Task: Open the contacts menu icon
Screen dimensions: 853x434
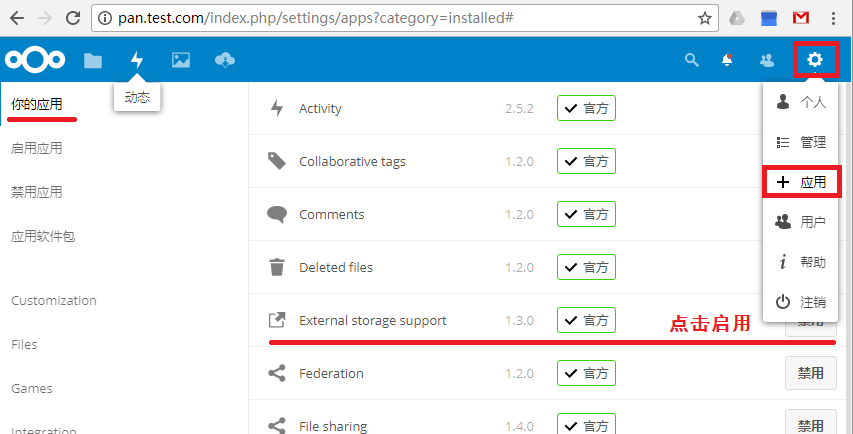Action: pyautogui.click(x=767, y=60)
